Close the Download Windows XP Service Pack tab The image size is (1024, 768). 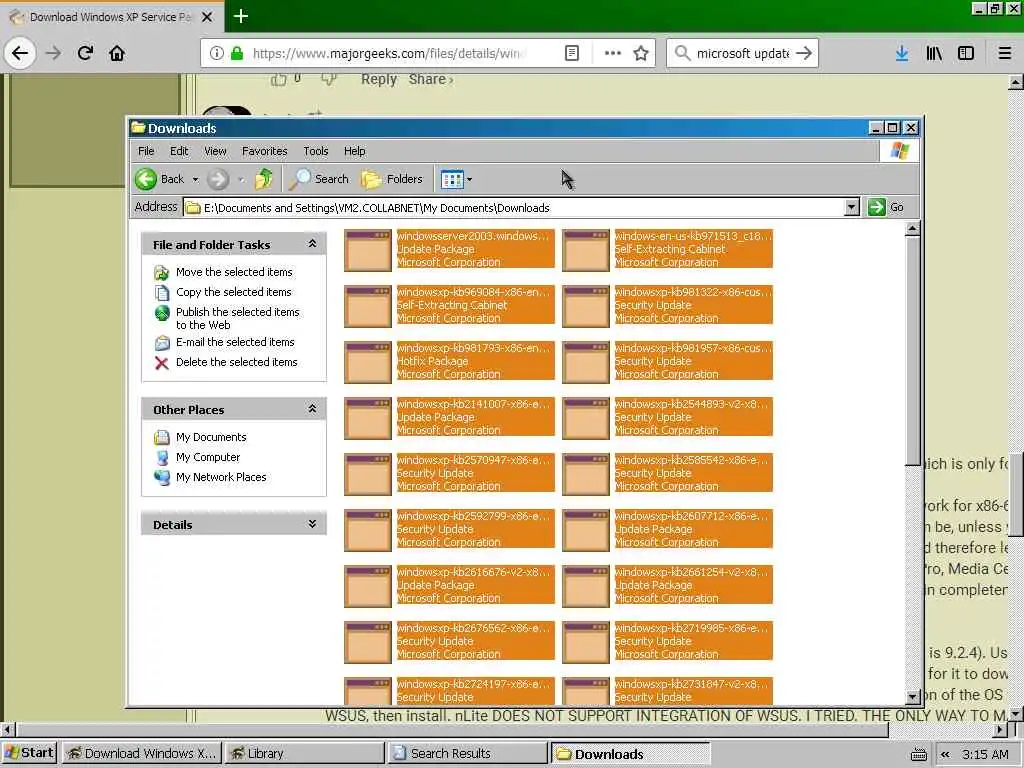click(206, 17)
